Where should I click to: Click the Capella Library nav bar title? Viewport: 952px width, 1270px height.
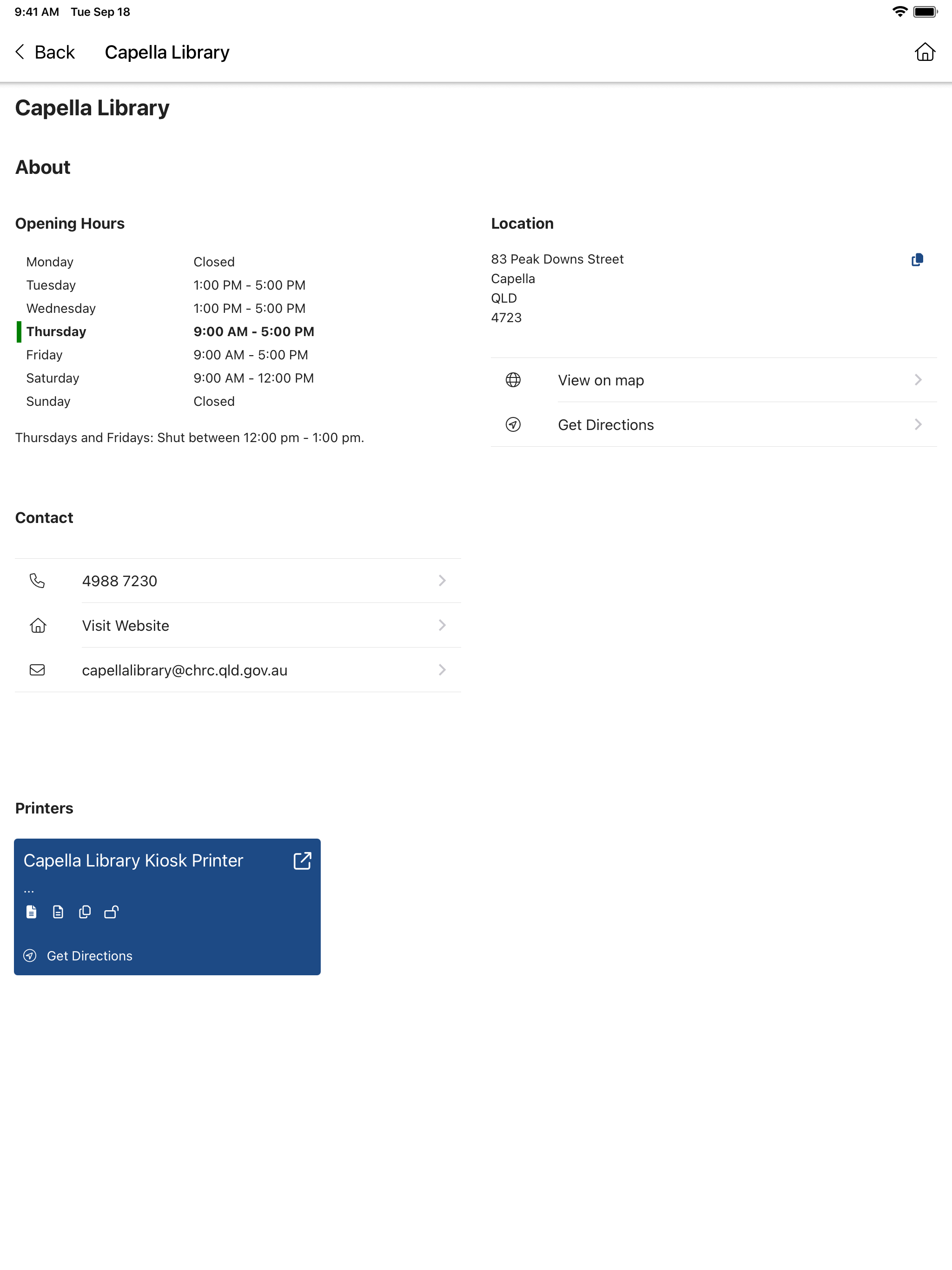pos(167,52)
